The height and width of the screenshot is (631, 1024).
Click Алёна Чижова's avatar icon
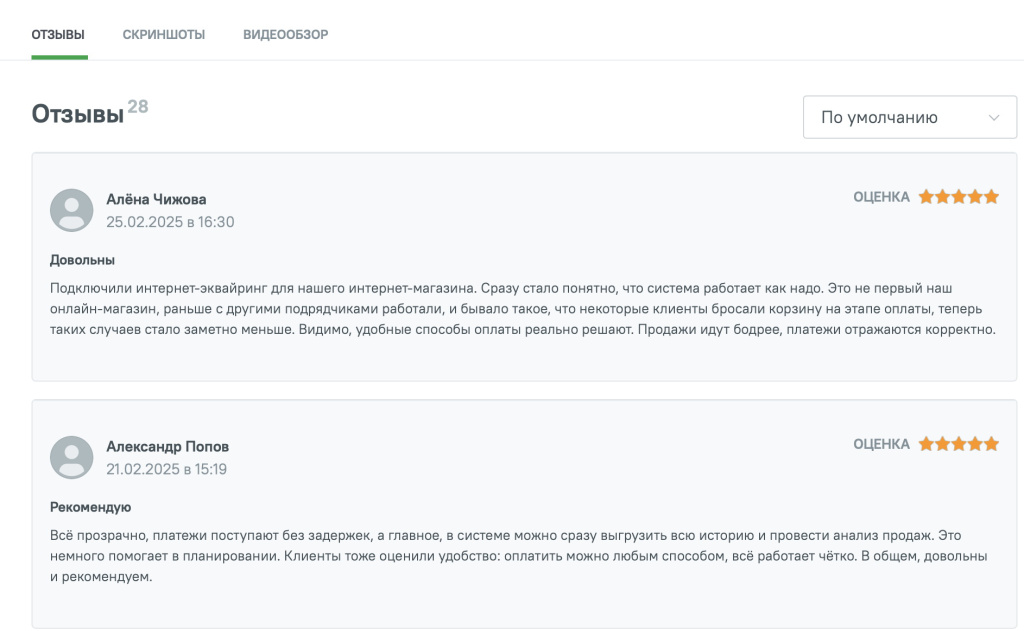[x=72, y=210]
